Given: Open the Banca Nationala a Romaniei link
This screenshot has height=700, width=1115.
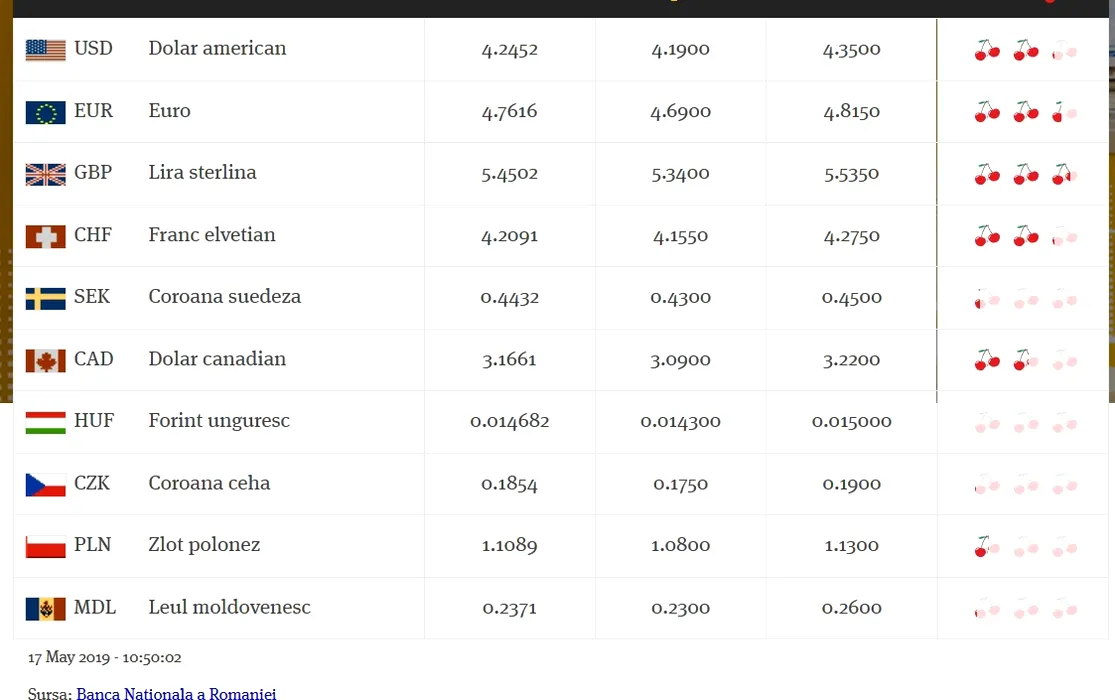Looking at the screenshot, I should (176, 694).
